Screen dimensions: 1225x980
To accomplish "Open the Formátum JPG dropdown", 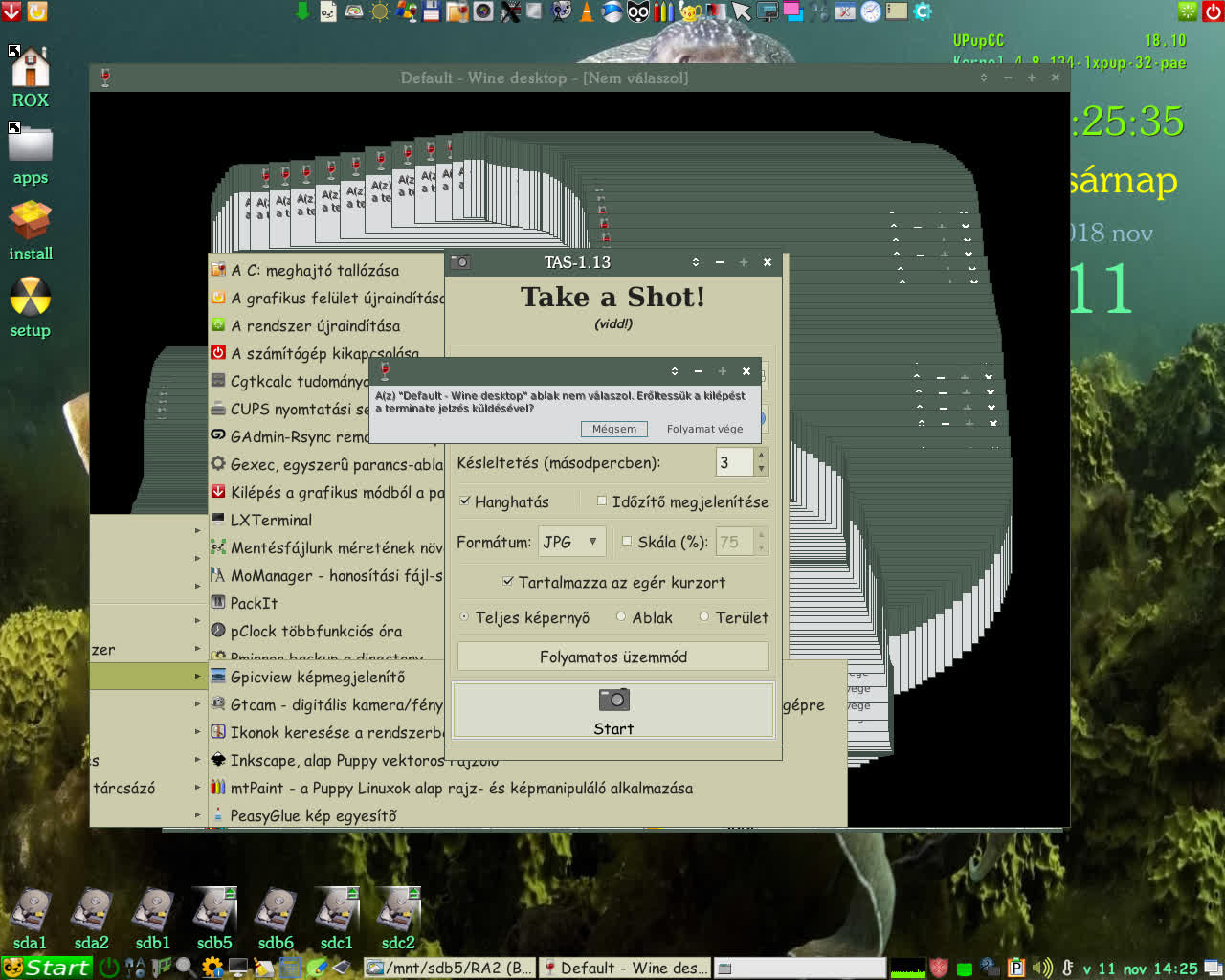I will click(571, 542).
